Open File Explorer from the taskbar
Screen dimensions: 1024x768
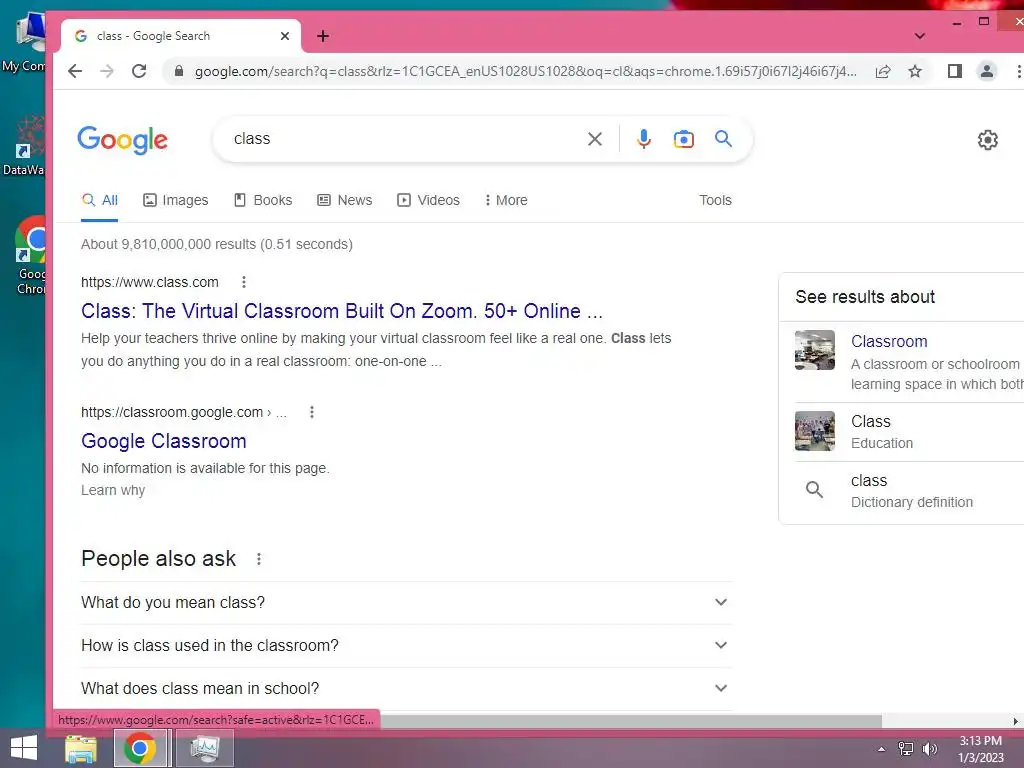(81, 748)
